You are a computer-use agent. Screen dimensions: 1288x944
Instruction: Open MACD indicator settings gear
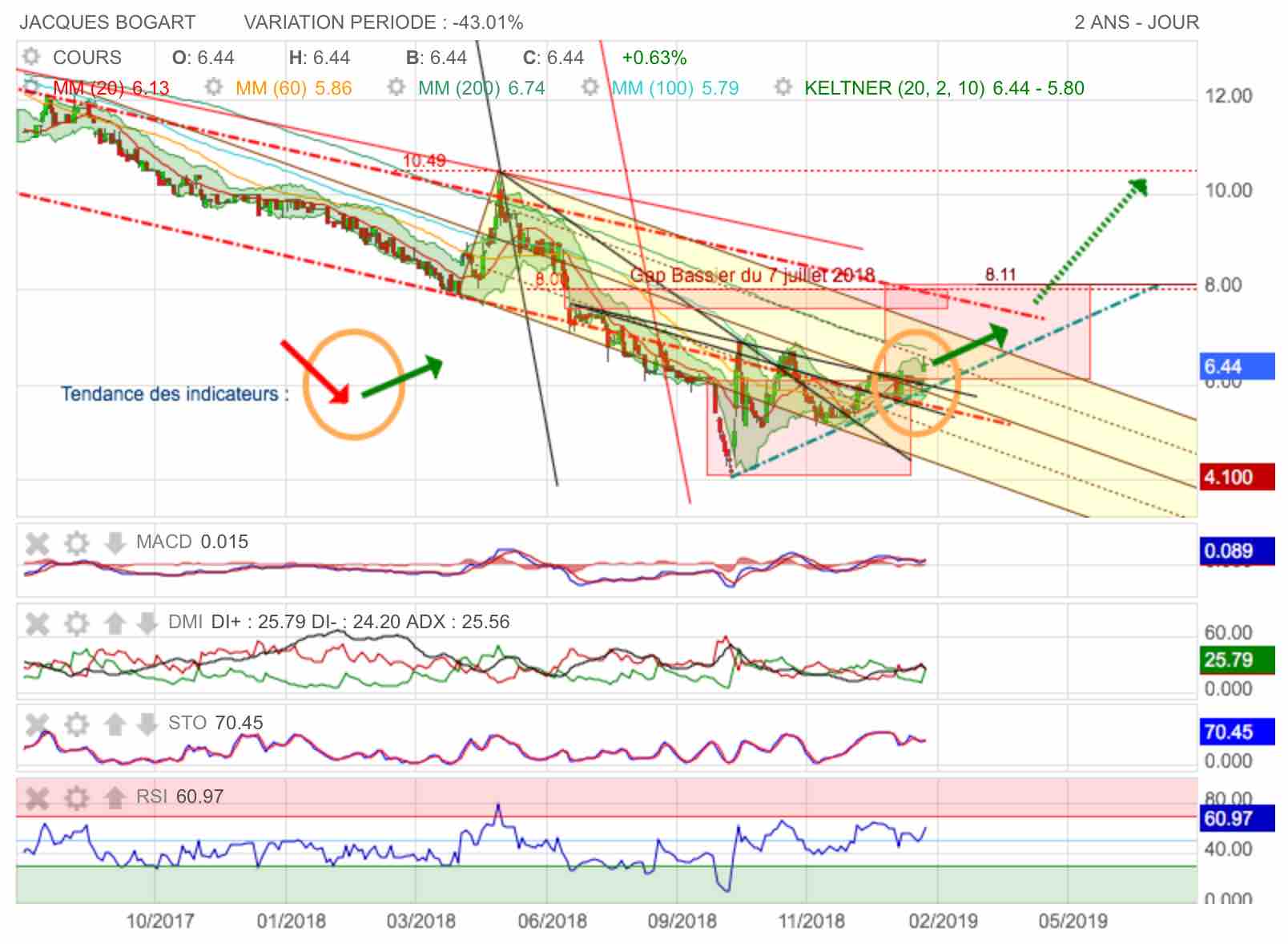click(x=76, y=543)
